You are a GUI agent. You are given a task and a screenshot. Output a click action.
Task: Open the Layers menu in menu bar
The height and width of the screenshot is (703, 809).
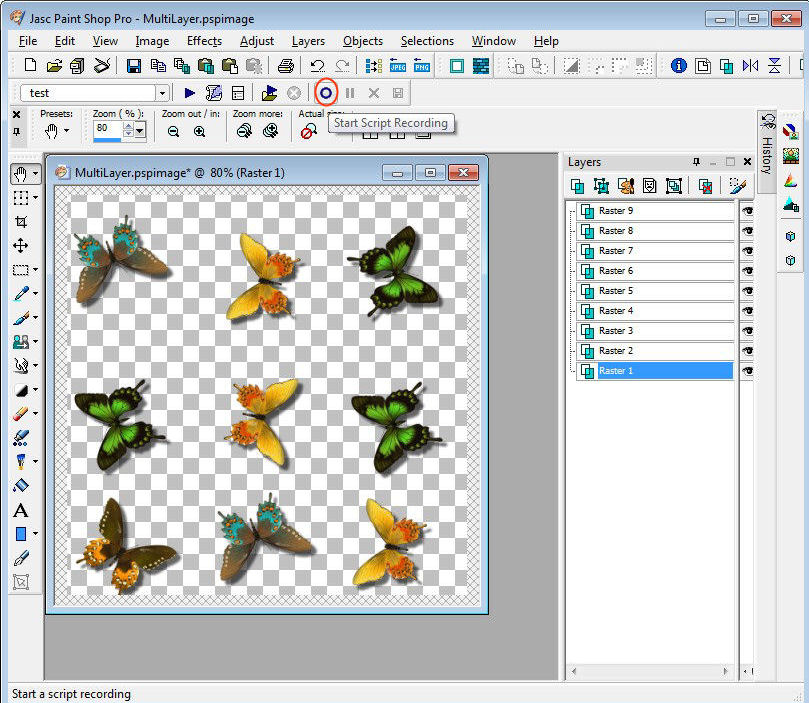coord(308,41)
